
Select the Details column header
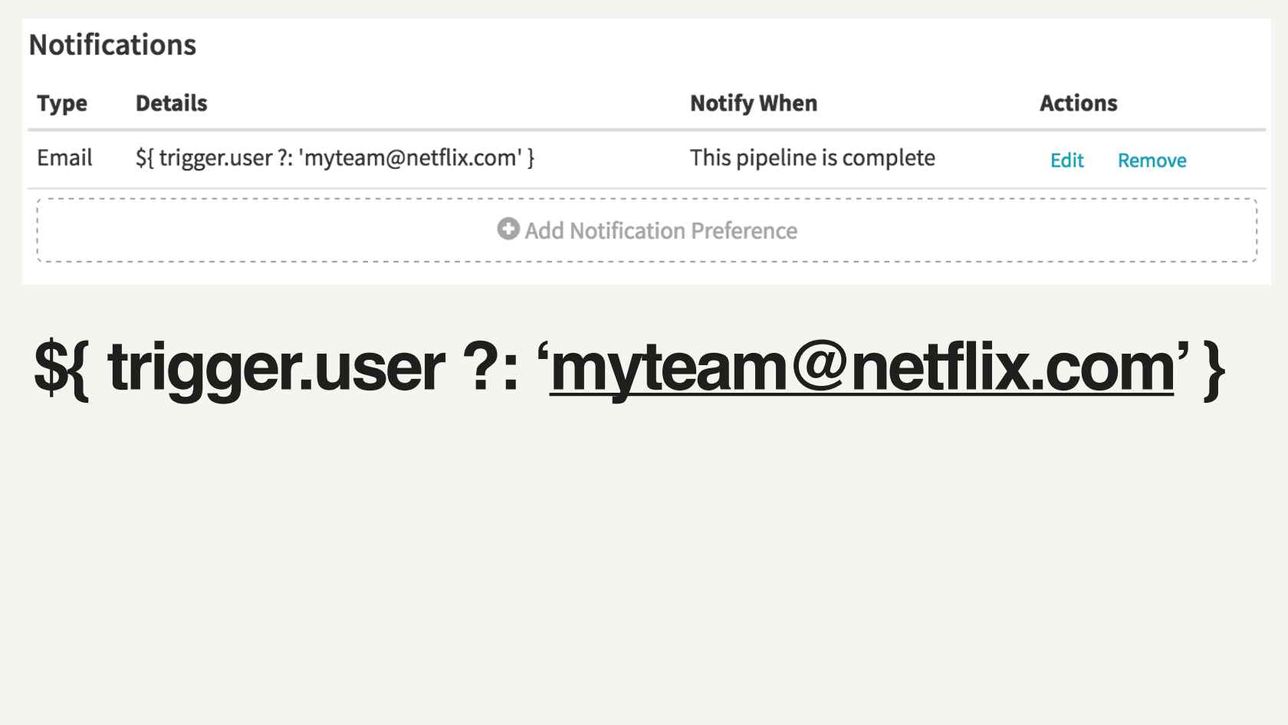(x=171, y=103)
